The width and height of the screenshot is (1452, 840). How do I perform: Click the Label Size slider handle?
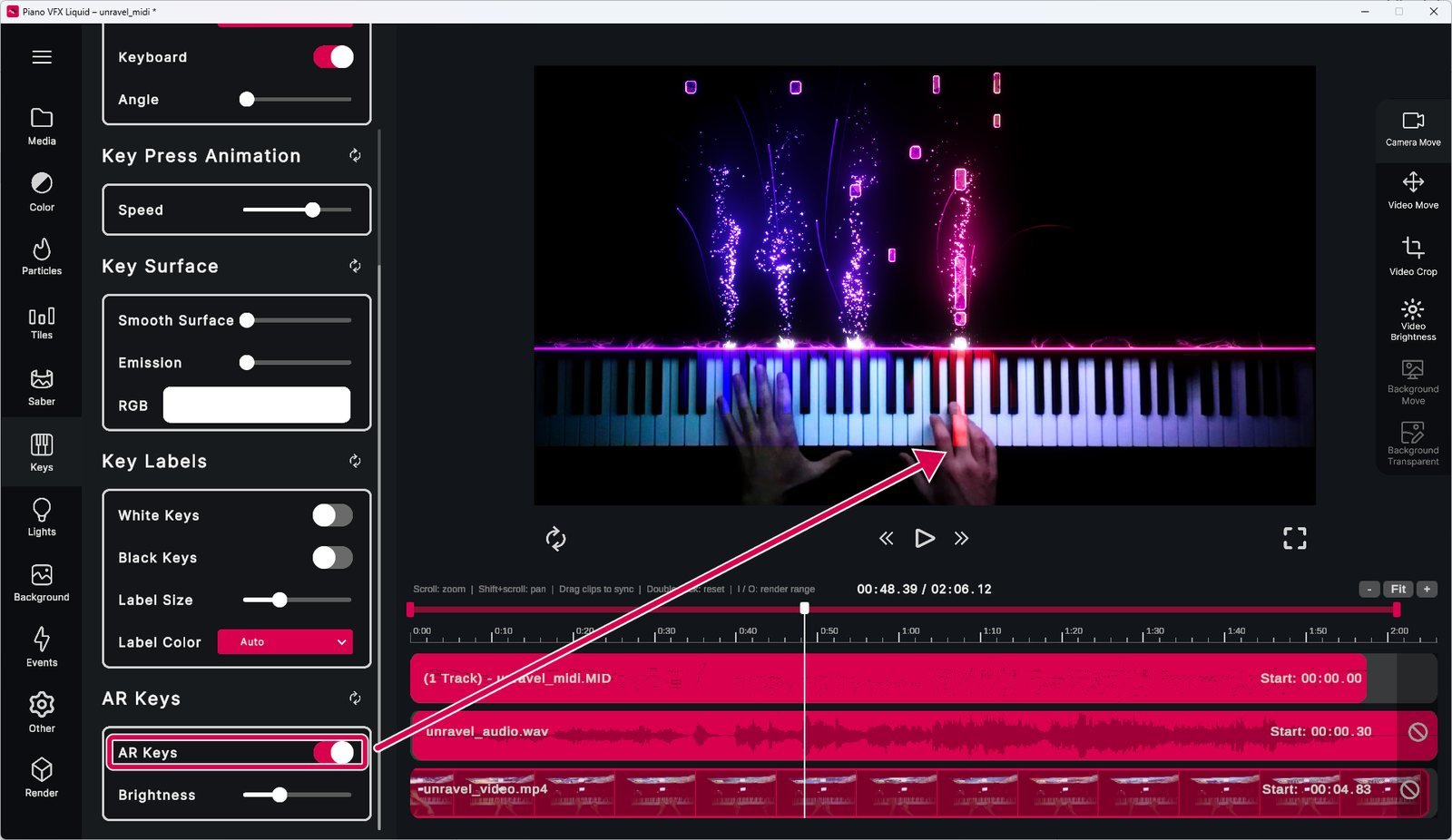pos(280,600)
